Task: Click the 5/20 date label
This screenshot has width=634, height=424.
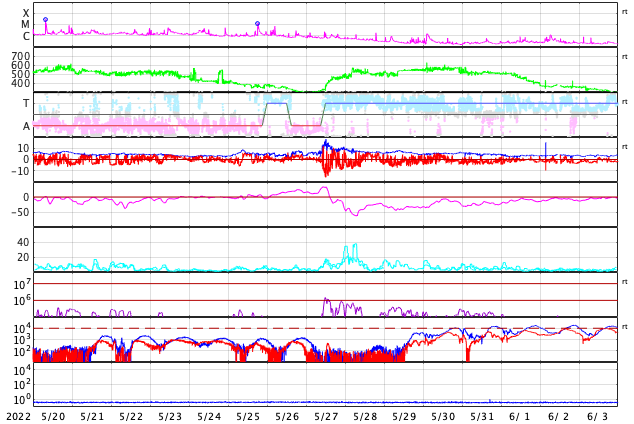Action: pos(53,417)
